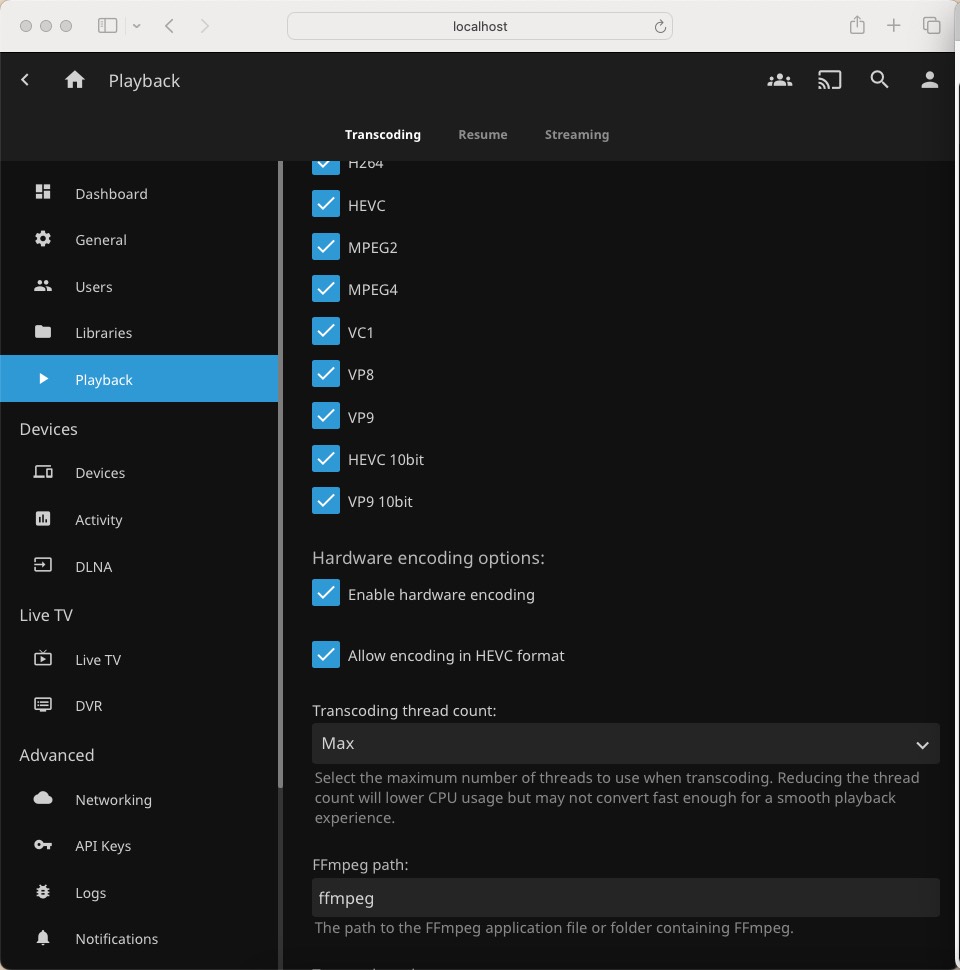Click Safari's Share button
Screen dimensions: 960x970
click(857, 26)
